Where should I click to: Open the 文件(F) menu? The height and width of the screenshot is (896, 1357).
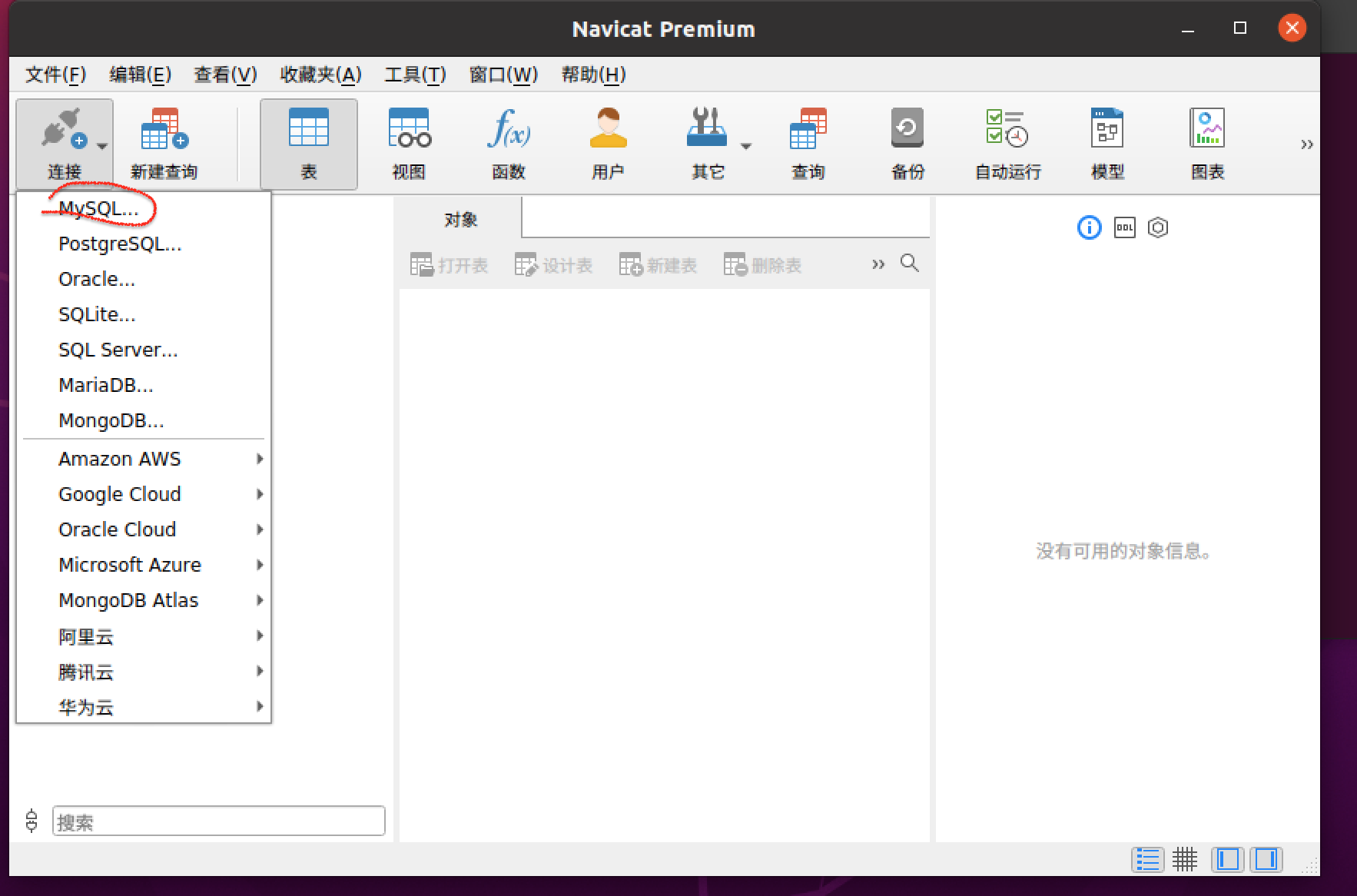click(x=55, y=75)
